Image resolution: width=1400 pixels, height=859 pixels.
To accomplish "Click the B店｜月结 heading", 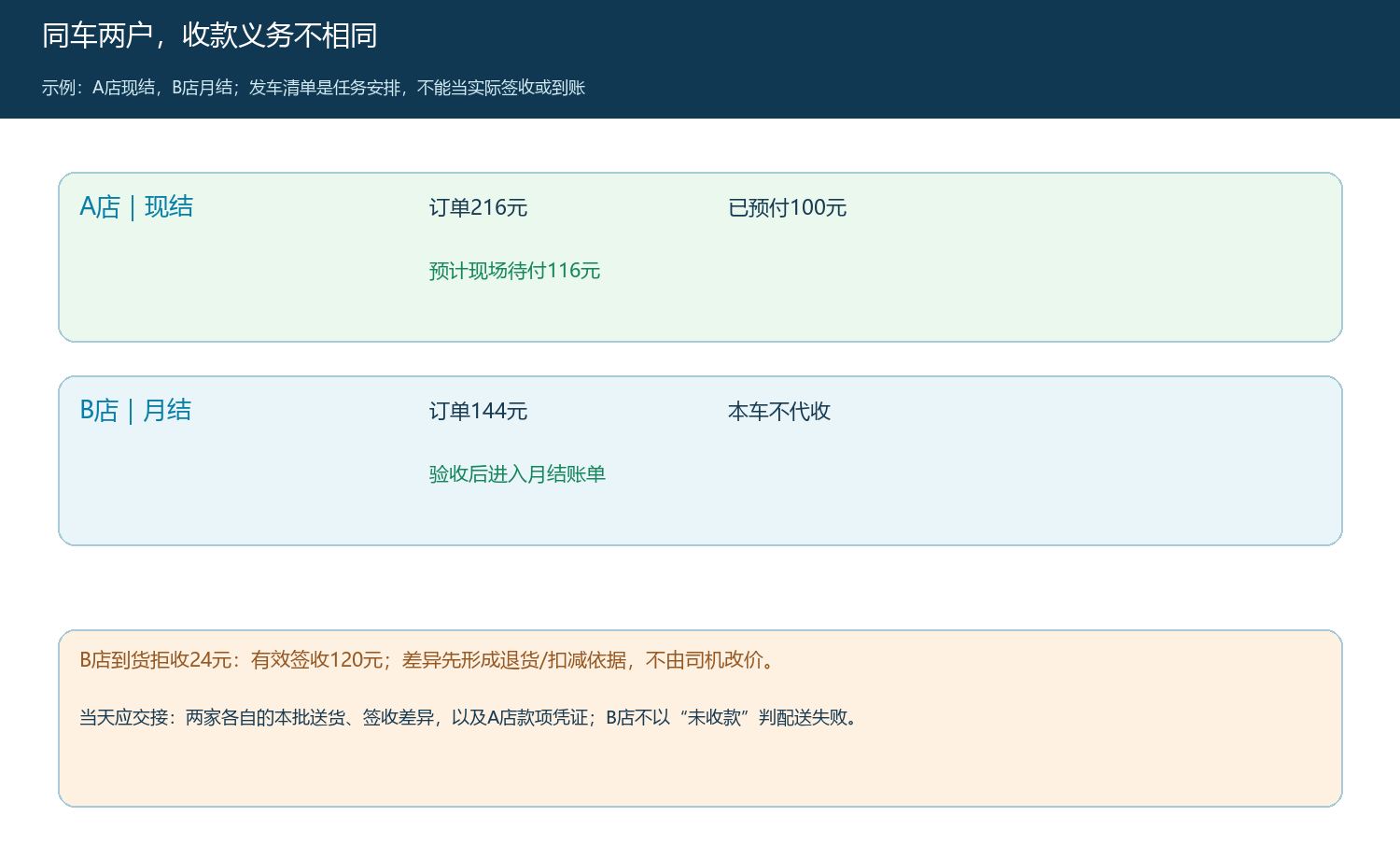I will [x=135, y=410].
